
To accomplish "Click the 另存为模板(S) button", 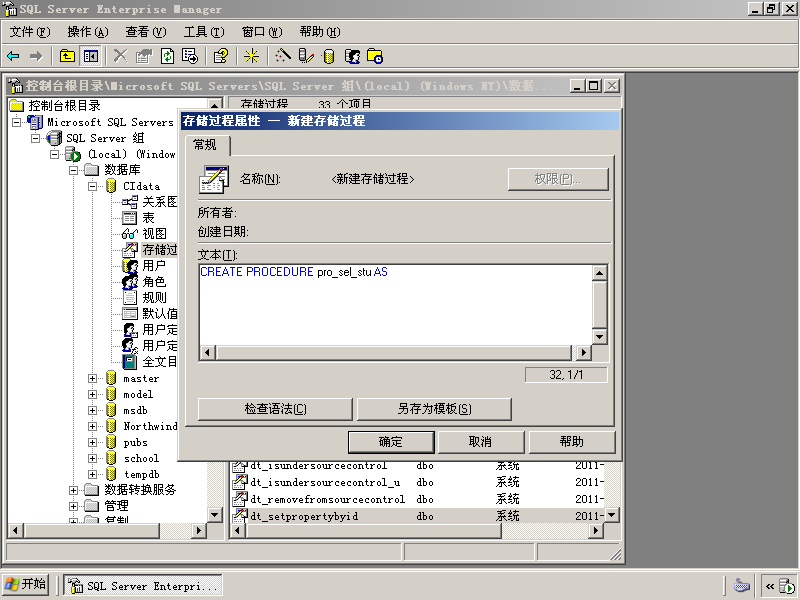I will (x=434, y=409).
